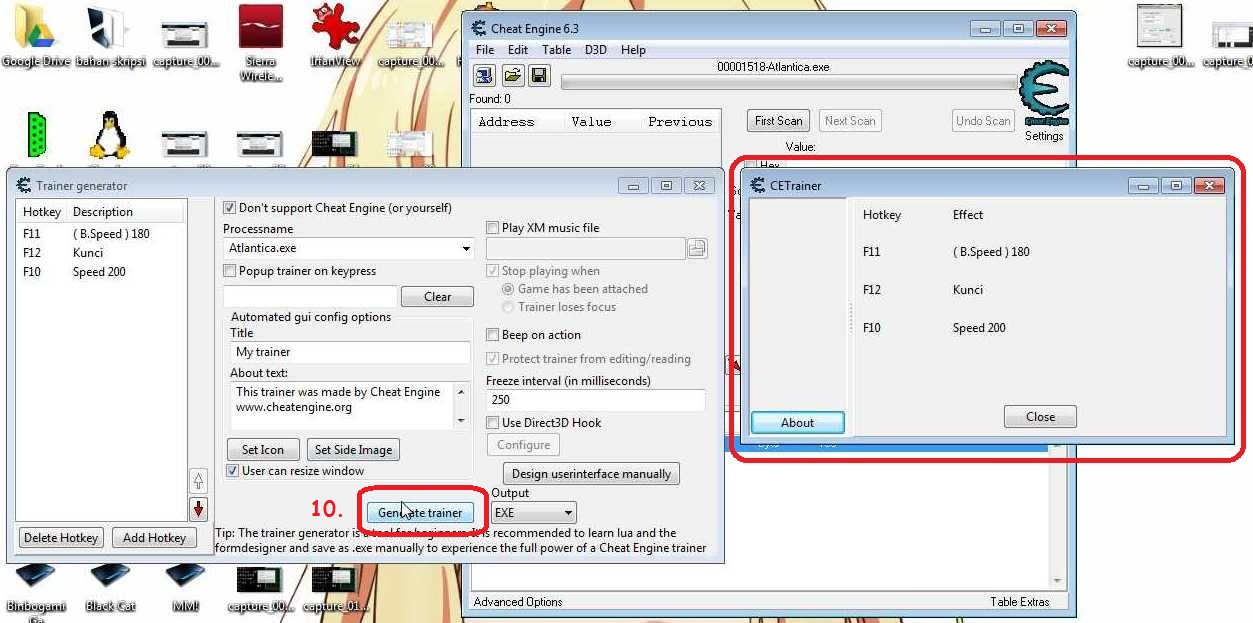Open the Help menu in Cheat Engine
The image size is (1253, 623).
pyautogui.click(x=633, y=50)
